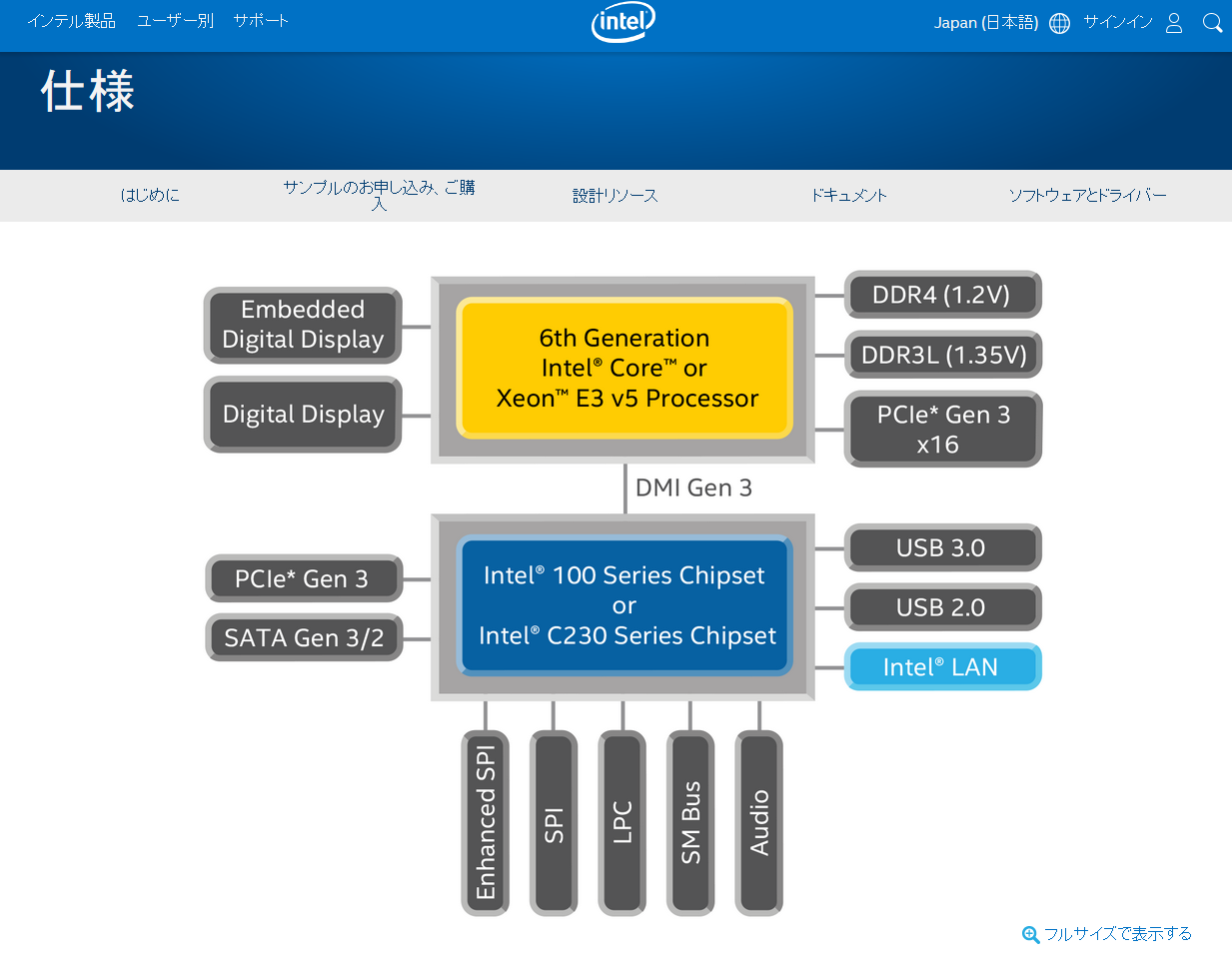The image size is (1232, 978).
Task: Click the 仕様 page heading
Action: (x=88, y=92)
